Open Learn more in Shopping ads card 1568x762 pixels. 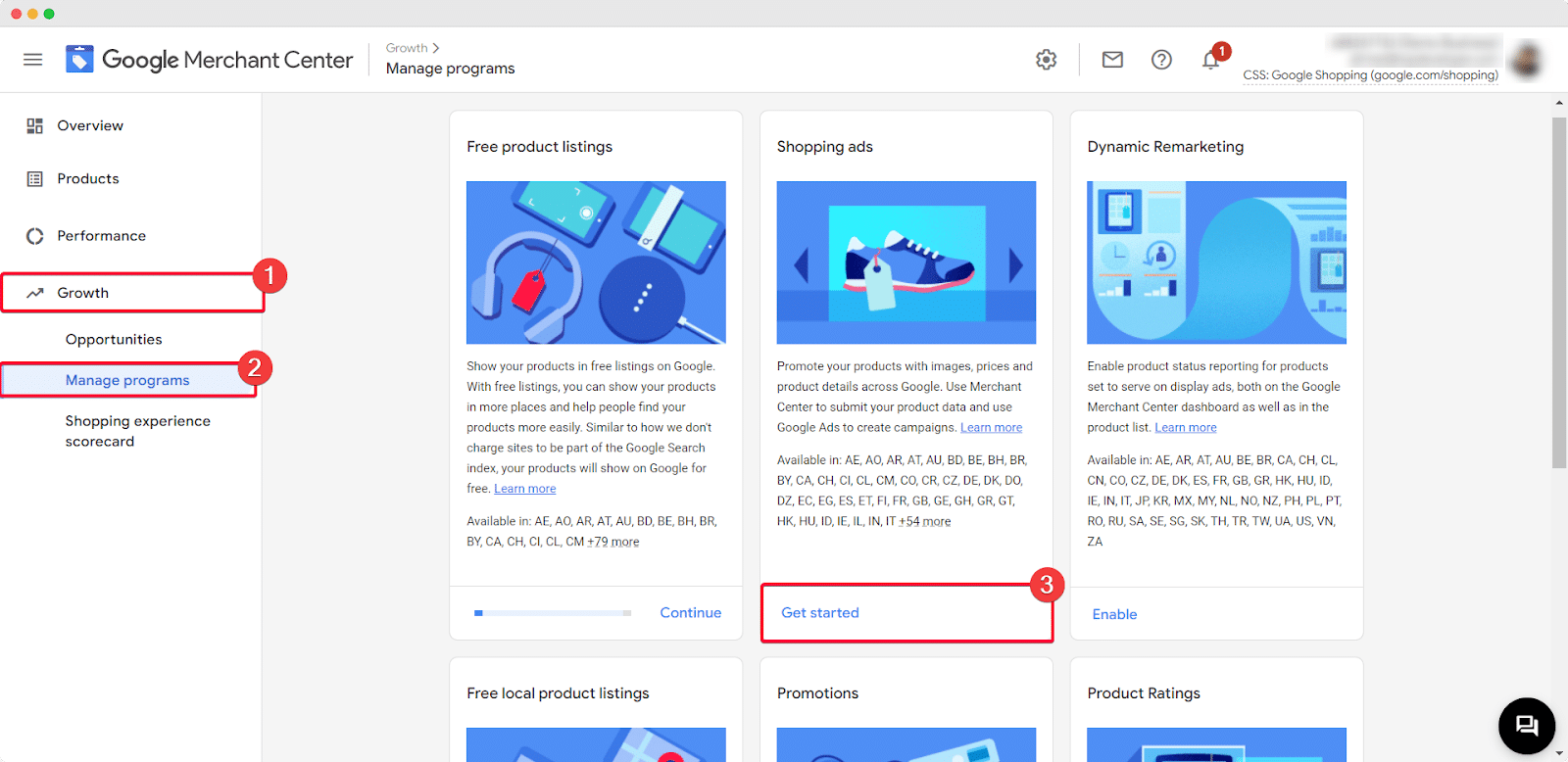click(x=991, y=428)
